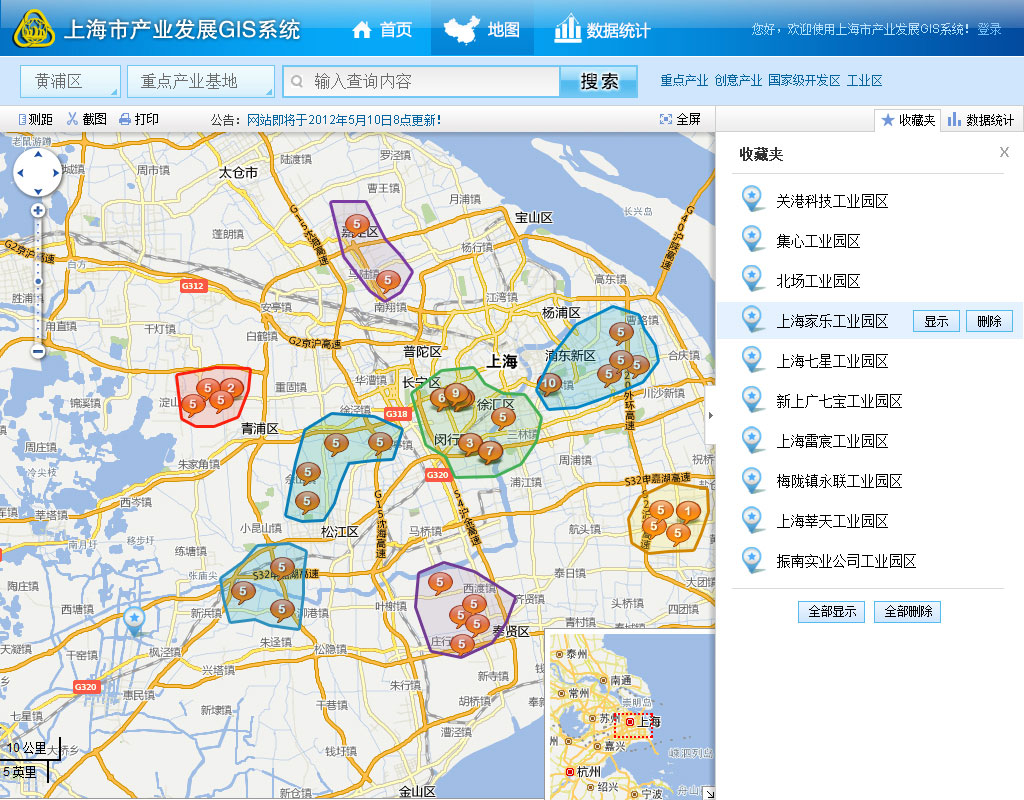
Task: Click the 搜索 search button
Action: pyautogui.click(x=598, y=82)
